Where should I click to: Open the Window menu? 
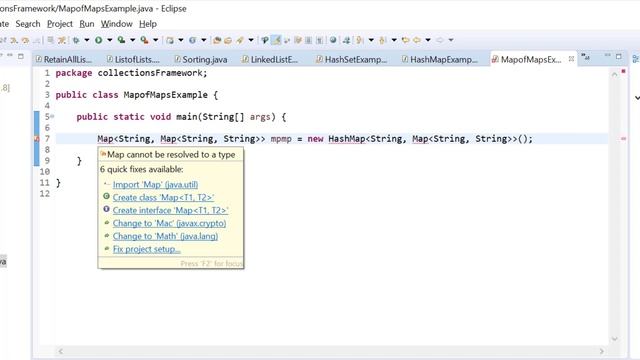(x=117, y=24)
